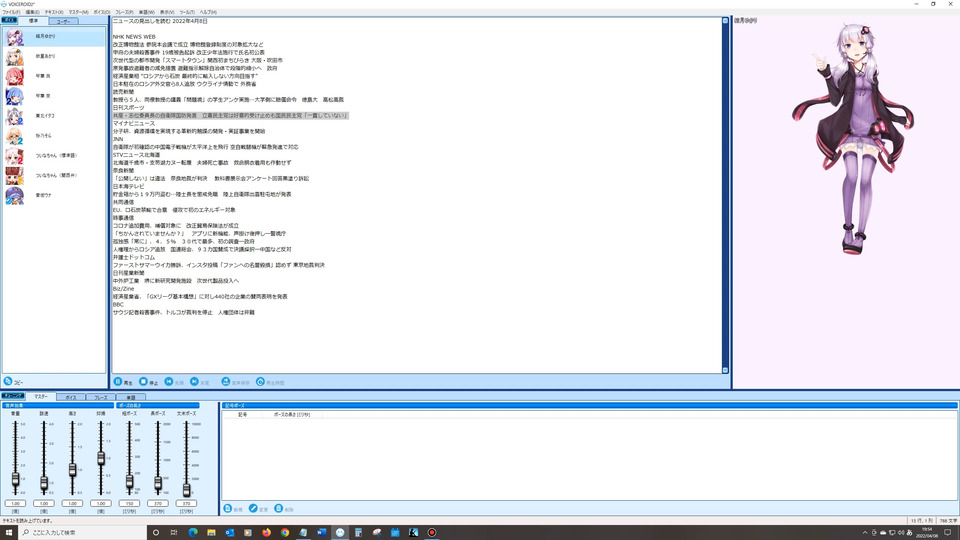
Task: Open the 編集 menu
Action: 32,12
